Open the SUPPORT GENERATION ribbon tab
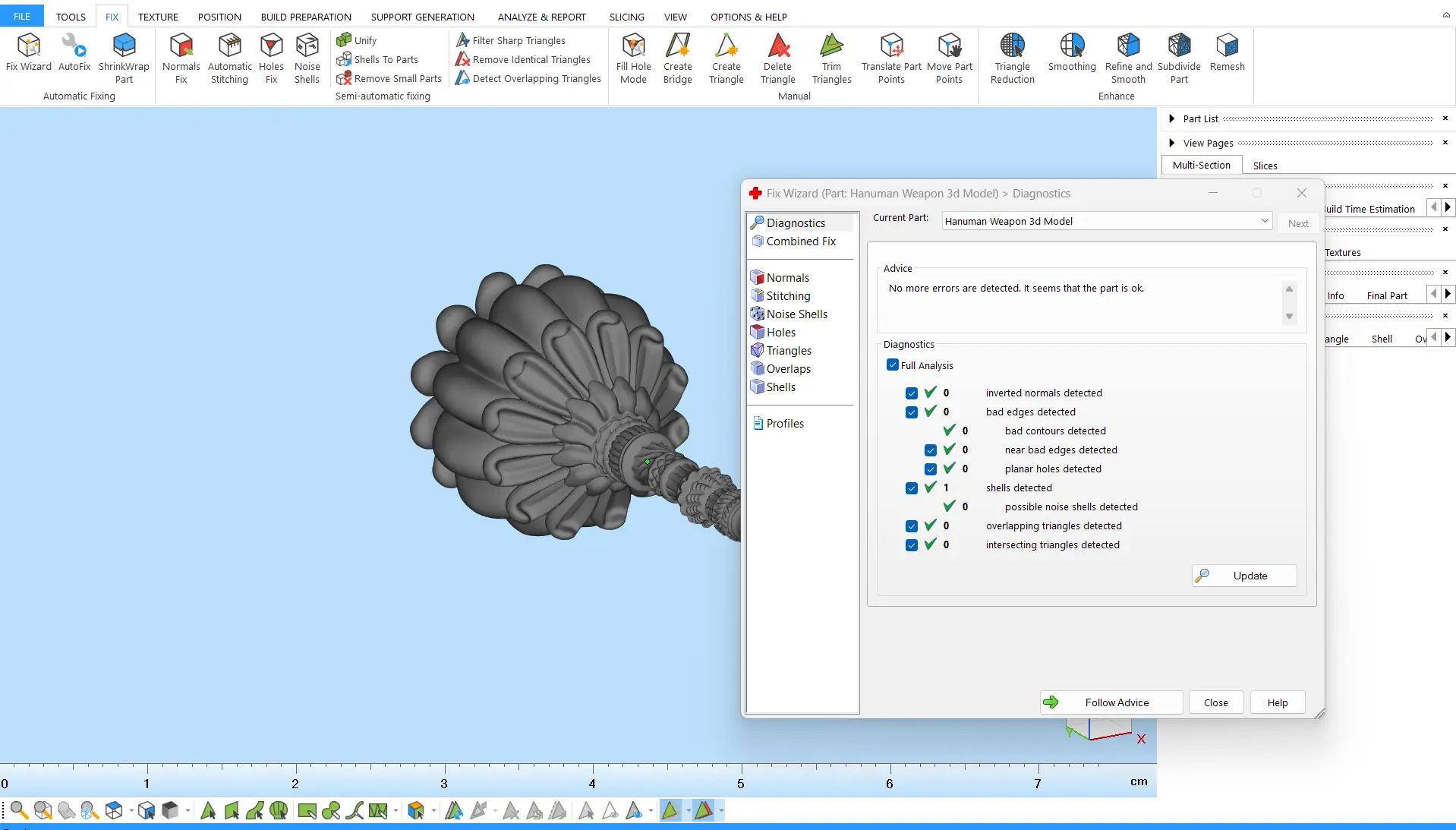 (x=422, y=17)
